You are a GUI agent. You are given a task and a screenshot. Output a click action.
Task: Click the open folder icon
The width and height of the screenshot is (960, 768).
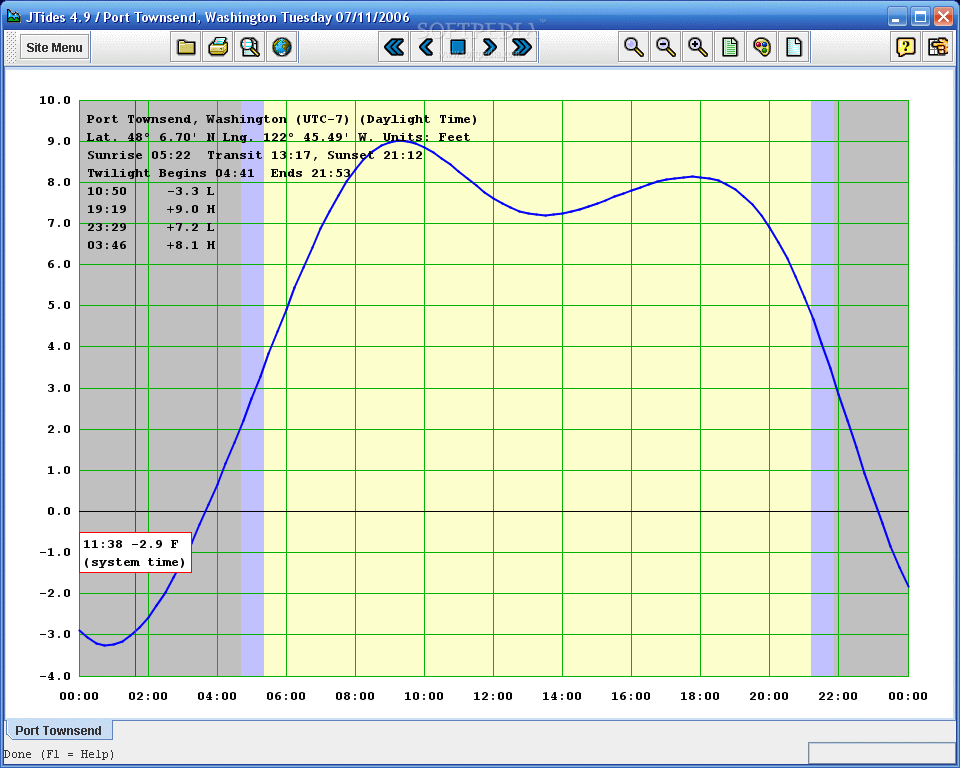point(186,47)
